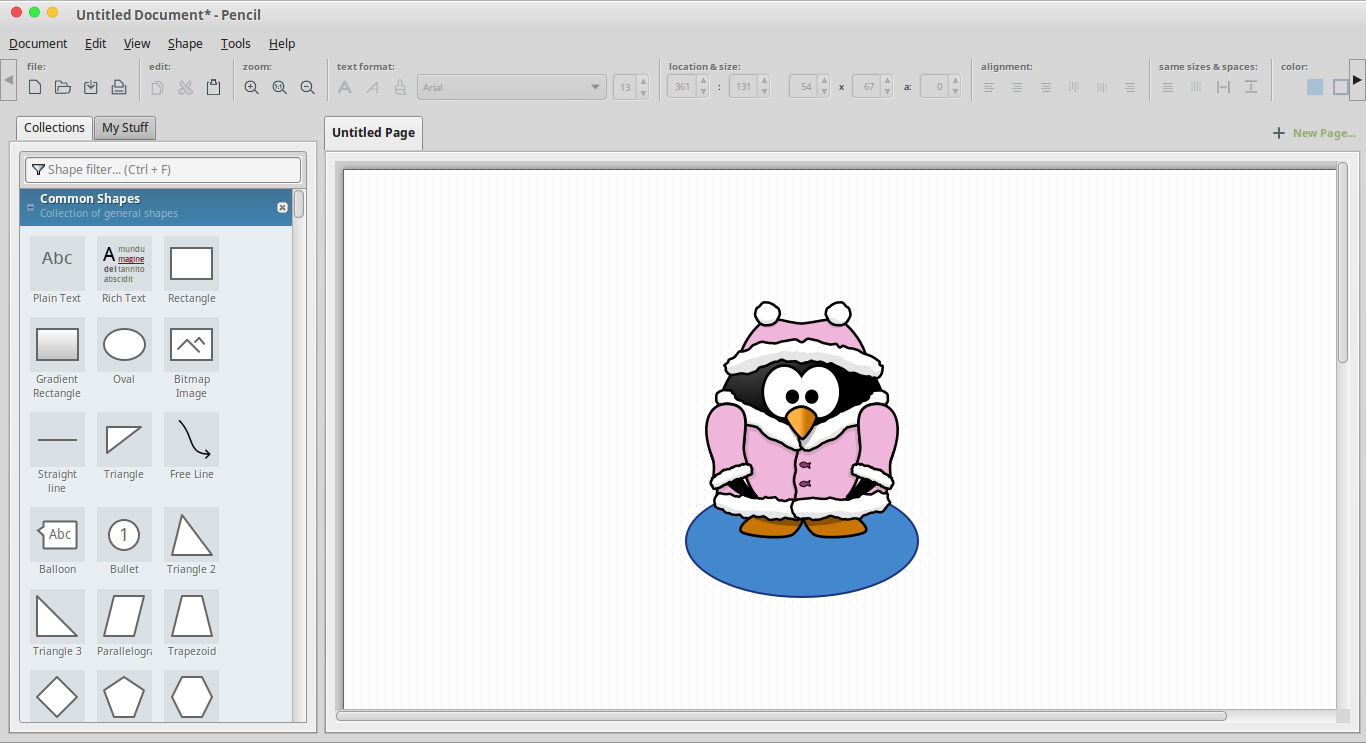This screenshot has height=743, width=1366.
Task: Open the View menu
Action: coord(137,44)
